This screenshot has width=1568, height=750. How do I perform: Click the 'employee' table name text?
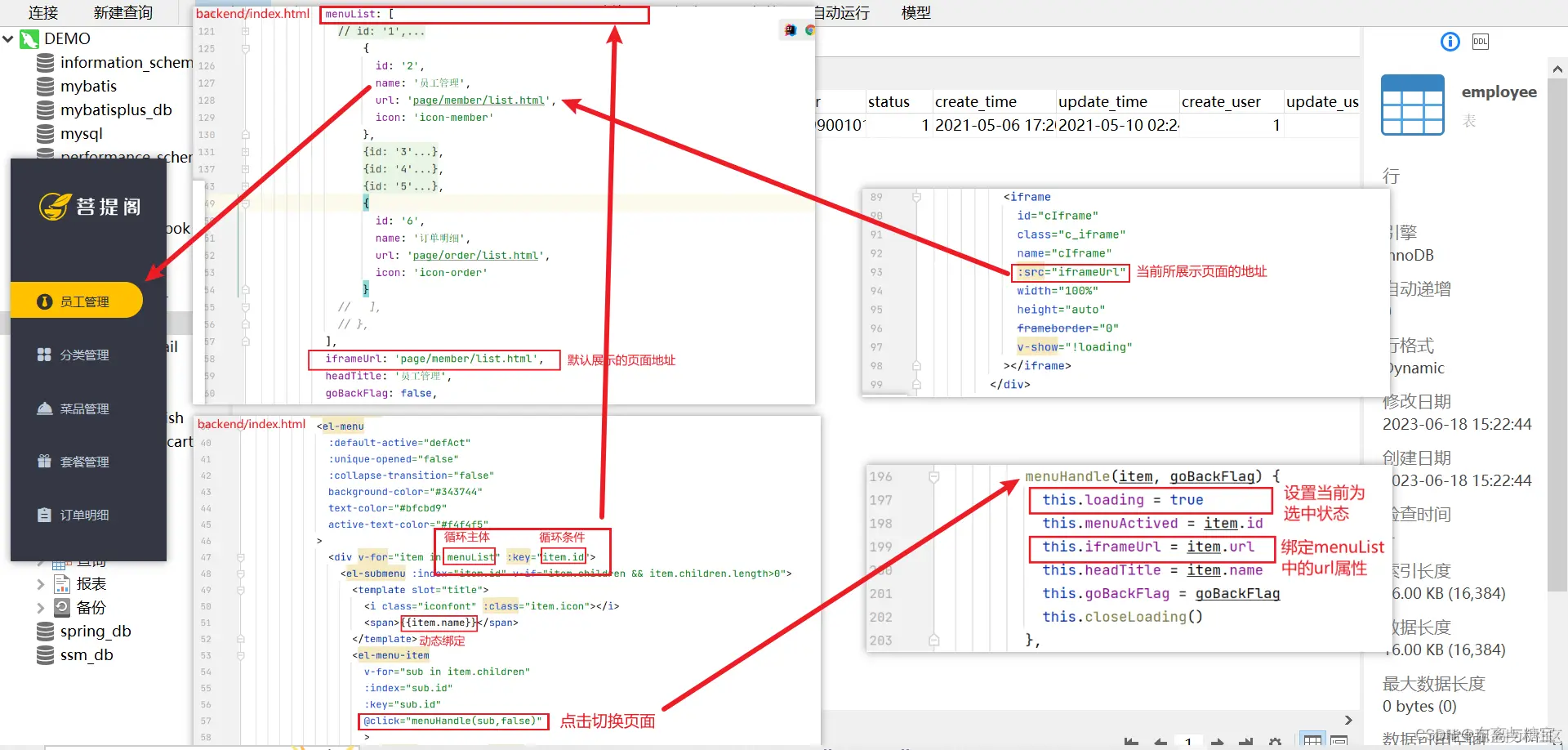pyautogui.click(x=1499, y=92)
